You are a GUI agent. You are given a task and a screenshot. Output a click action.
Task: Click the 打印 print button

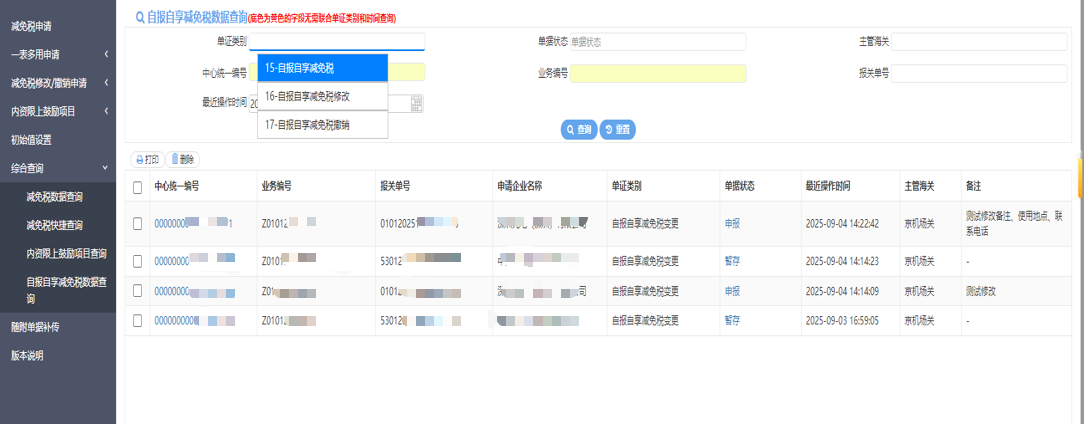coord(146,159)
